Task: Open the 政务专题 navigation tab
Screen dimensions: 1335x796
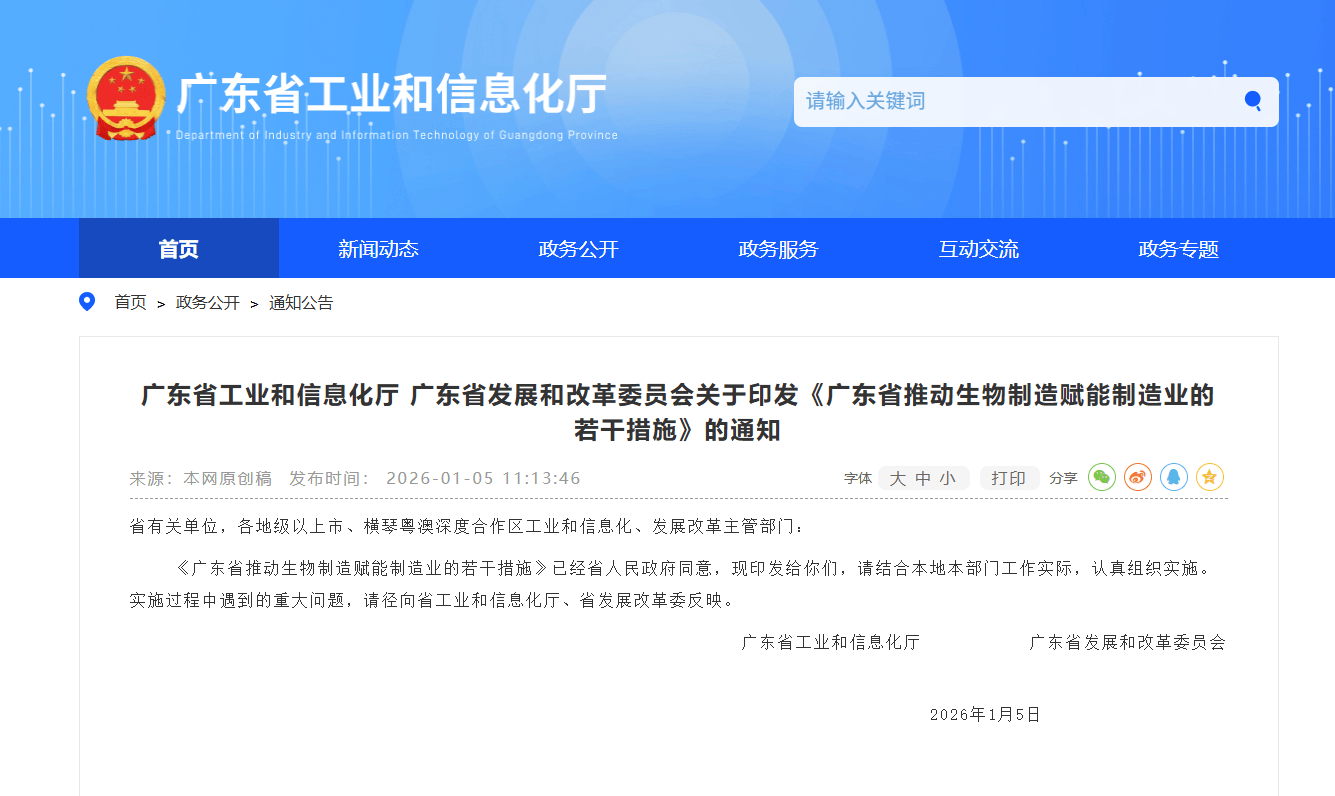Action: coord(1178,249)
